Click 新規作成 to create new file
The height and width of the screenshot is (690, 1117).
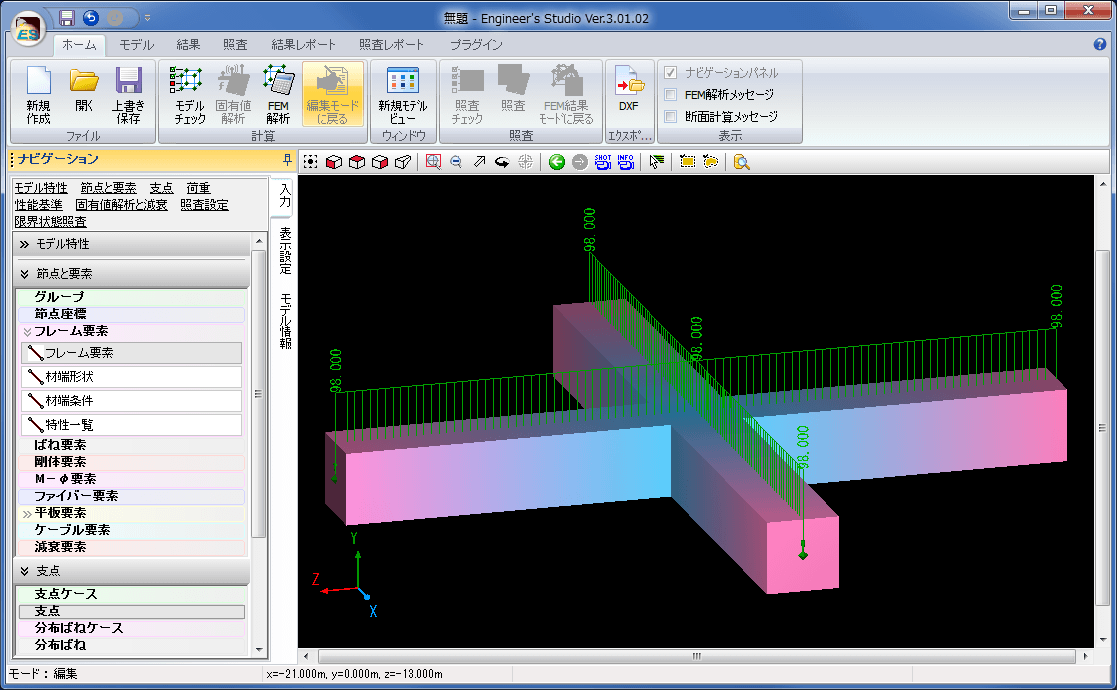(38, 95)
